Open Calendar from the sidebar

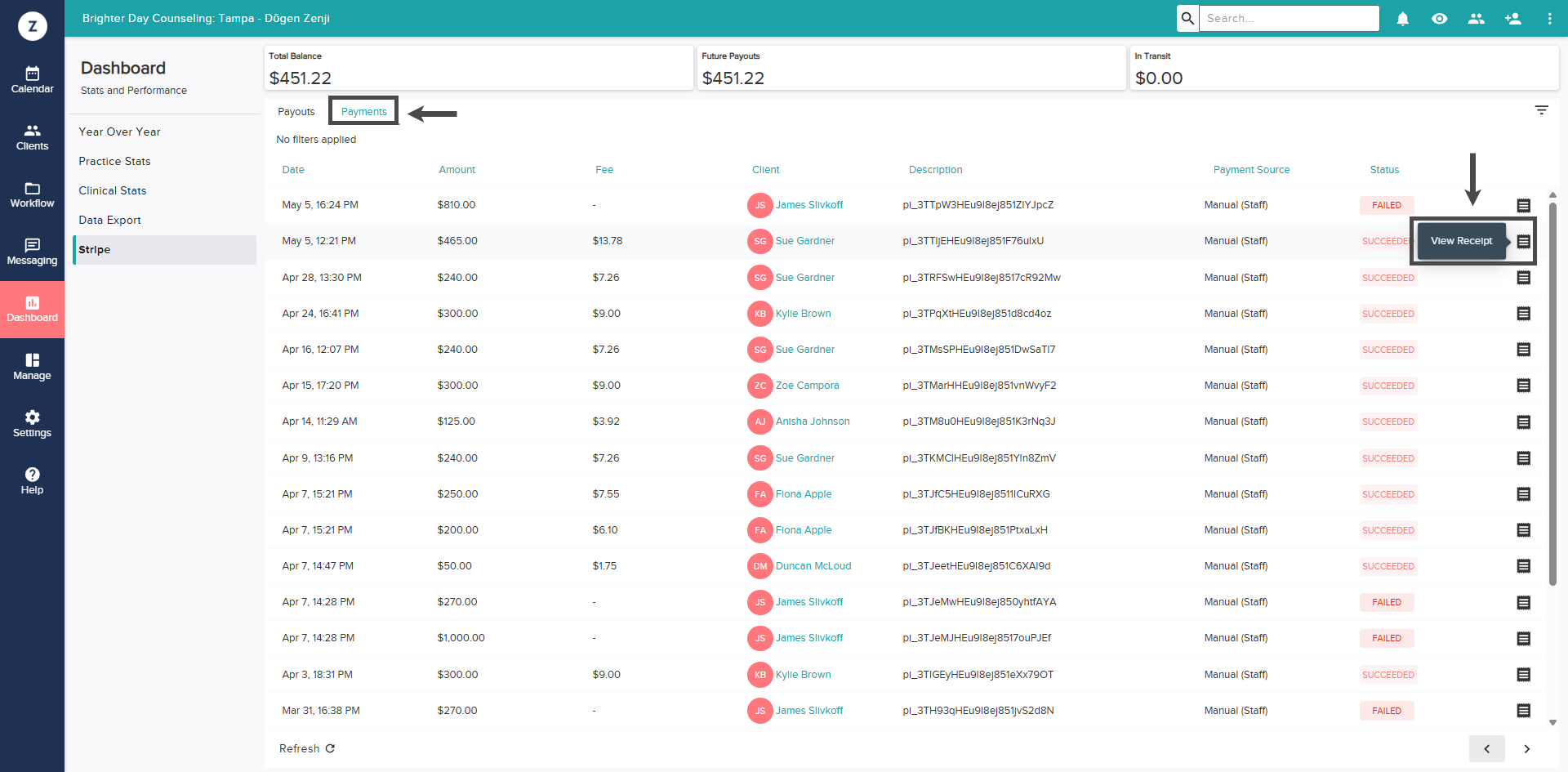pyautogui.click(x=32, y=80)
